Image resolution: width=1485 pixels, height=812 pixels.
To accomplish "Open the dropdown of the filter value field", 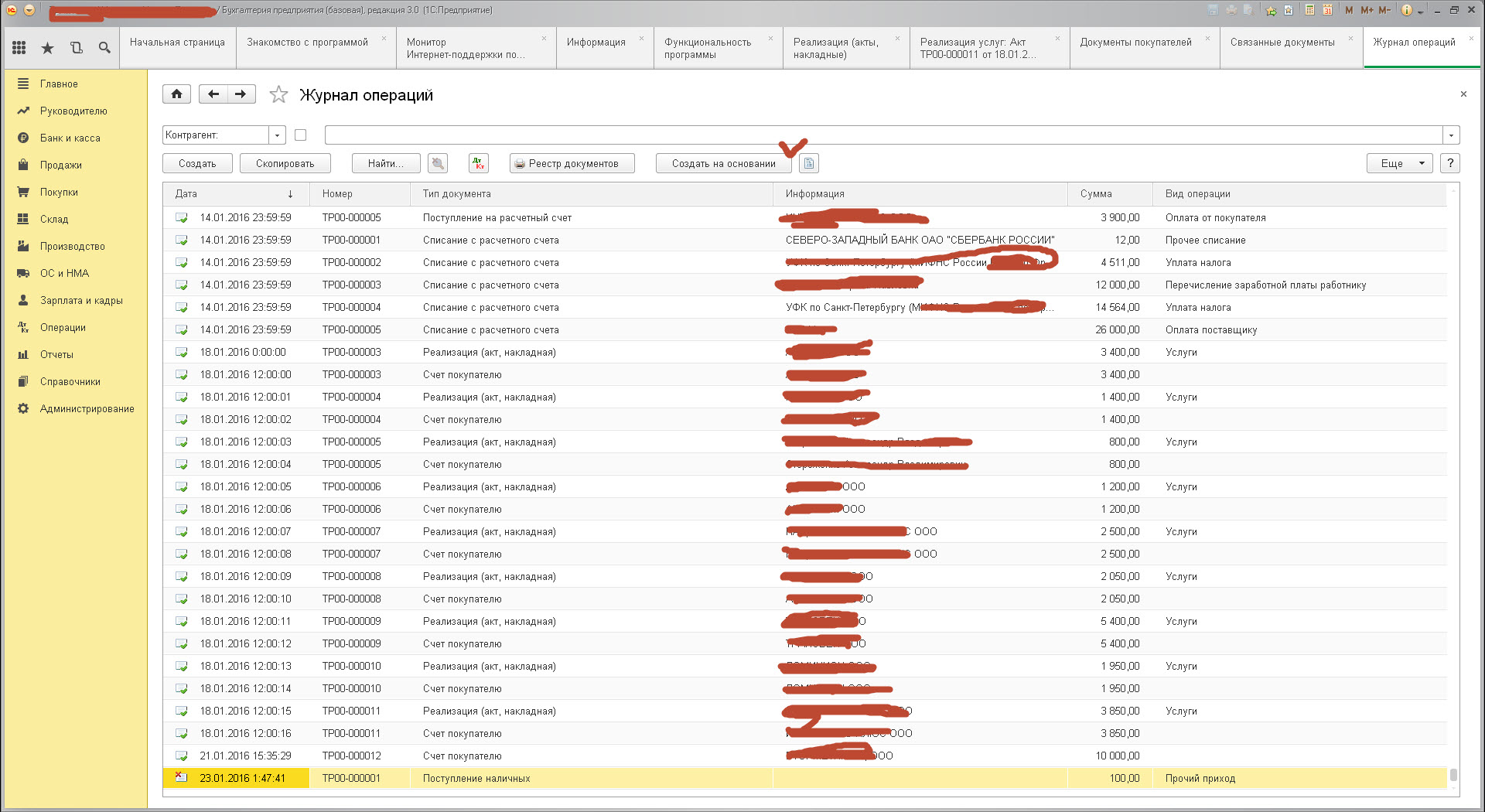I will pyautogui.click(x=1451, y=135).
